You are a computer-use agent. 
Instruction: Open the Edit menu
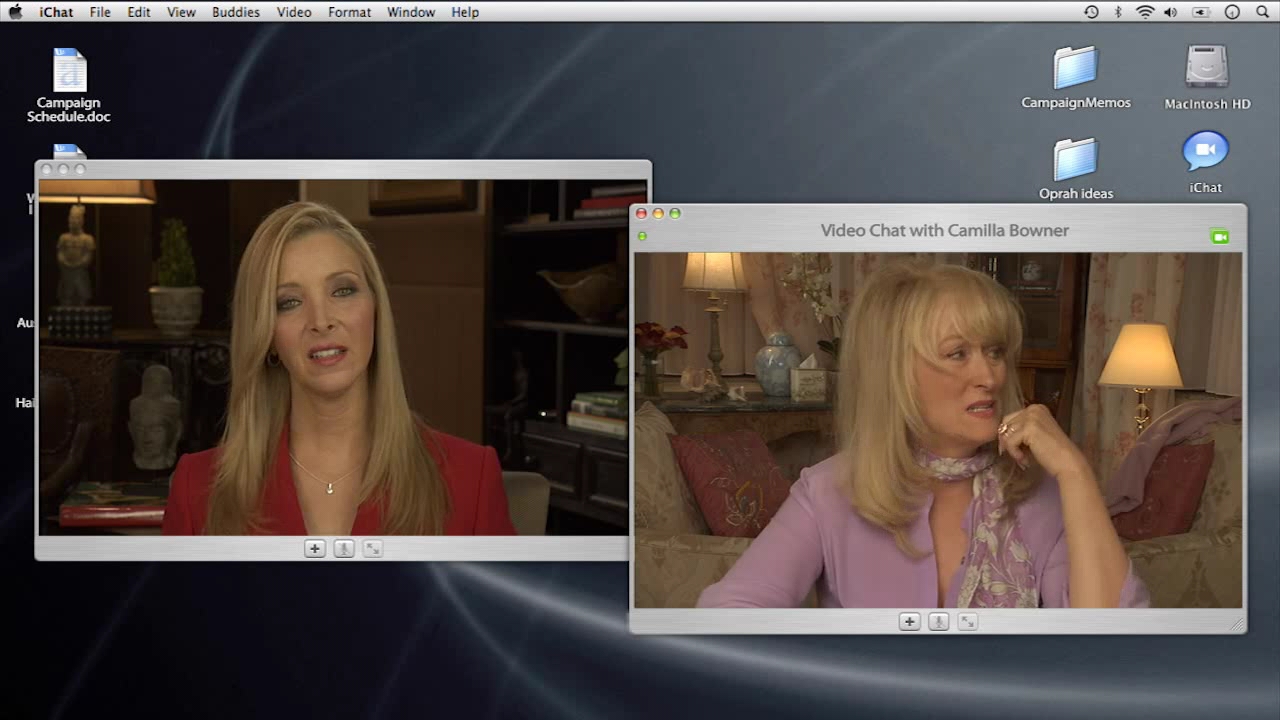pyautogui.click(x=139, y=12)
